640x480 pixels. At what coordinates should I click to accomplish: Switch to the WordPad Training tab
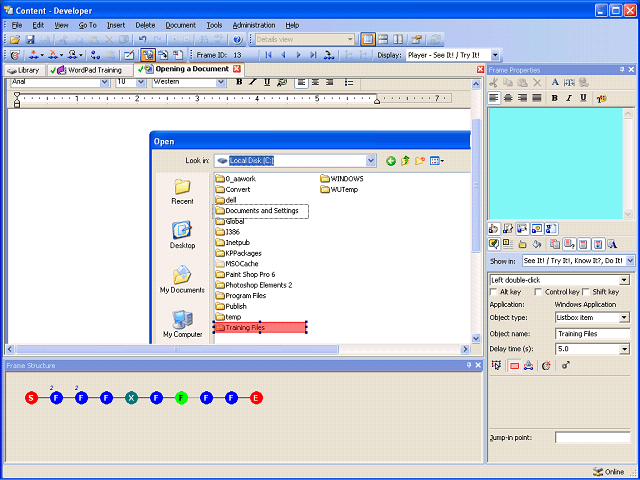pyautogui.click(x=90, y=70)
